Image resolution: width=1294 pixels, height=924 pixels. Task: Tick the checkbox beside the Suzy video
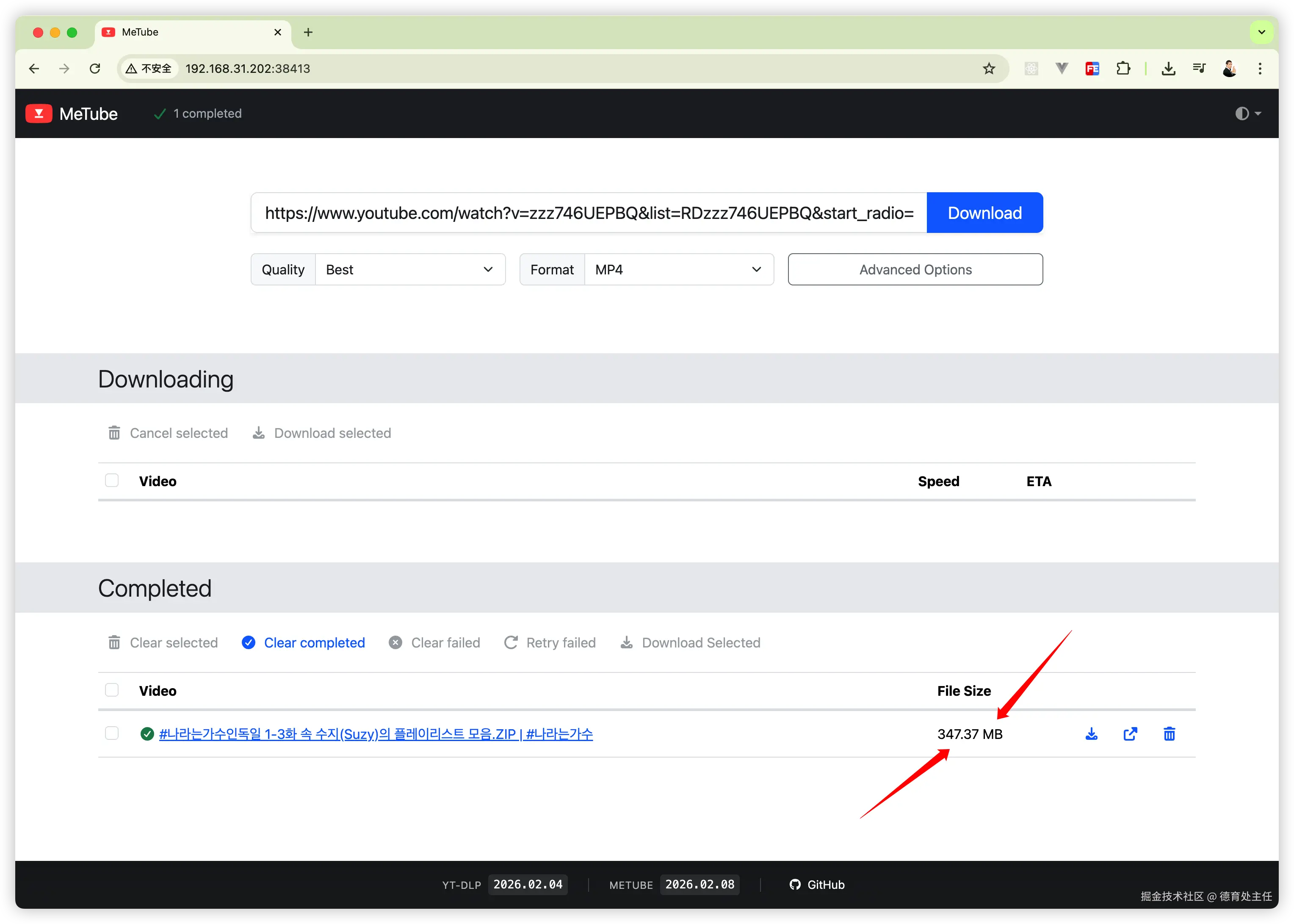click(x=112, y=733)
